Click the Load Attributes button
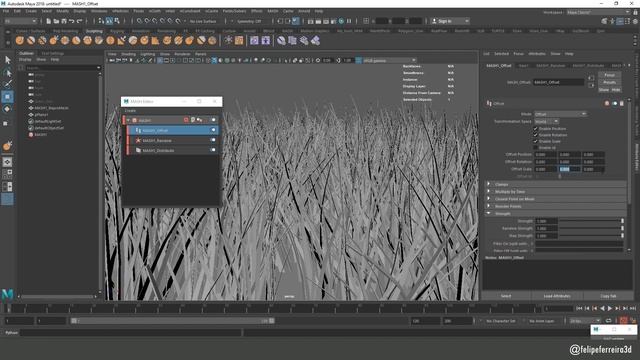 coord(557,296)
